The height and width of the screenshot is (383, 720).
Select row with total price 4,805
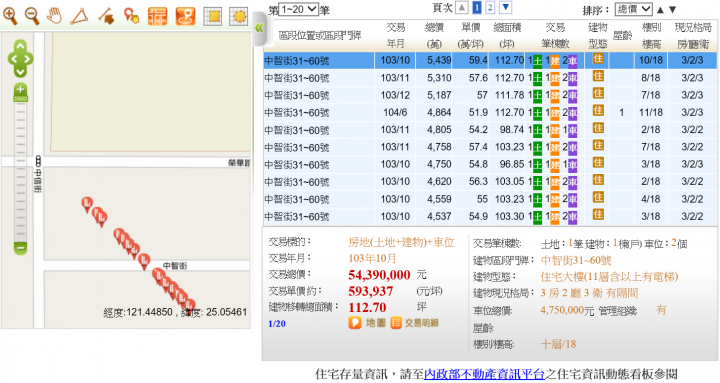click(490, 130)
